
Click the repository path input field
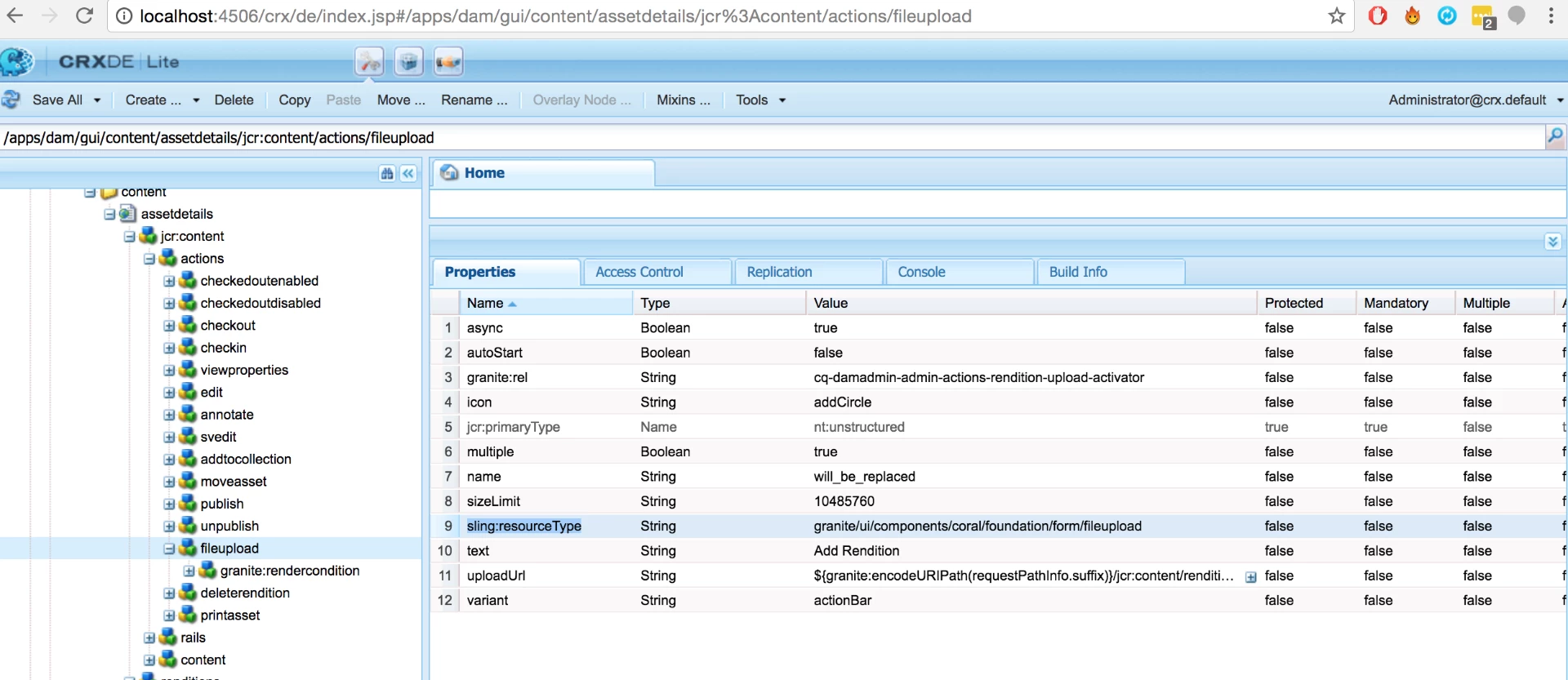[x=773, y=137]
